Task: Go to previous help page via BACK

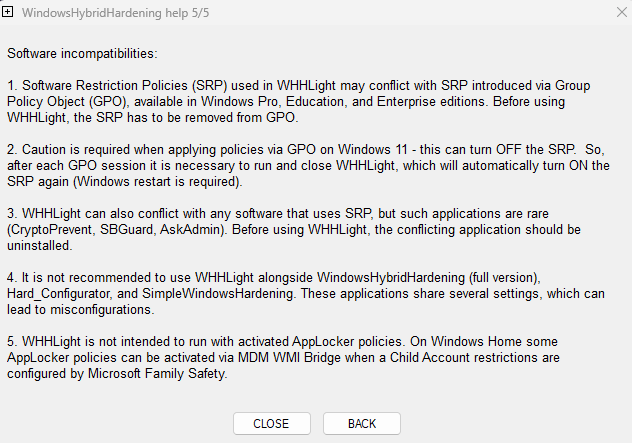Action: pos(361,423)
